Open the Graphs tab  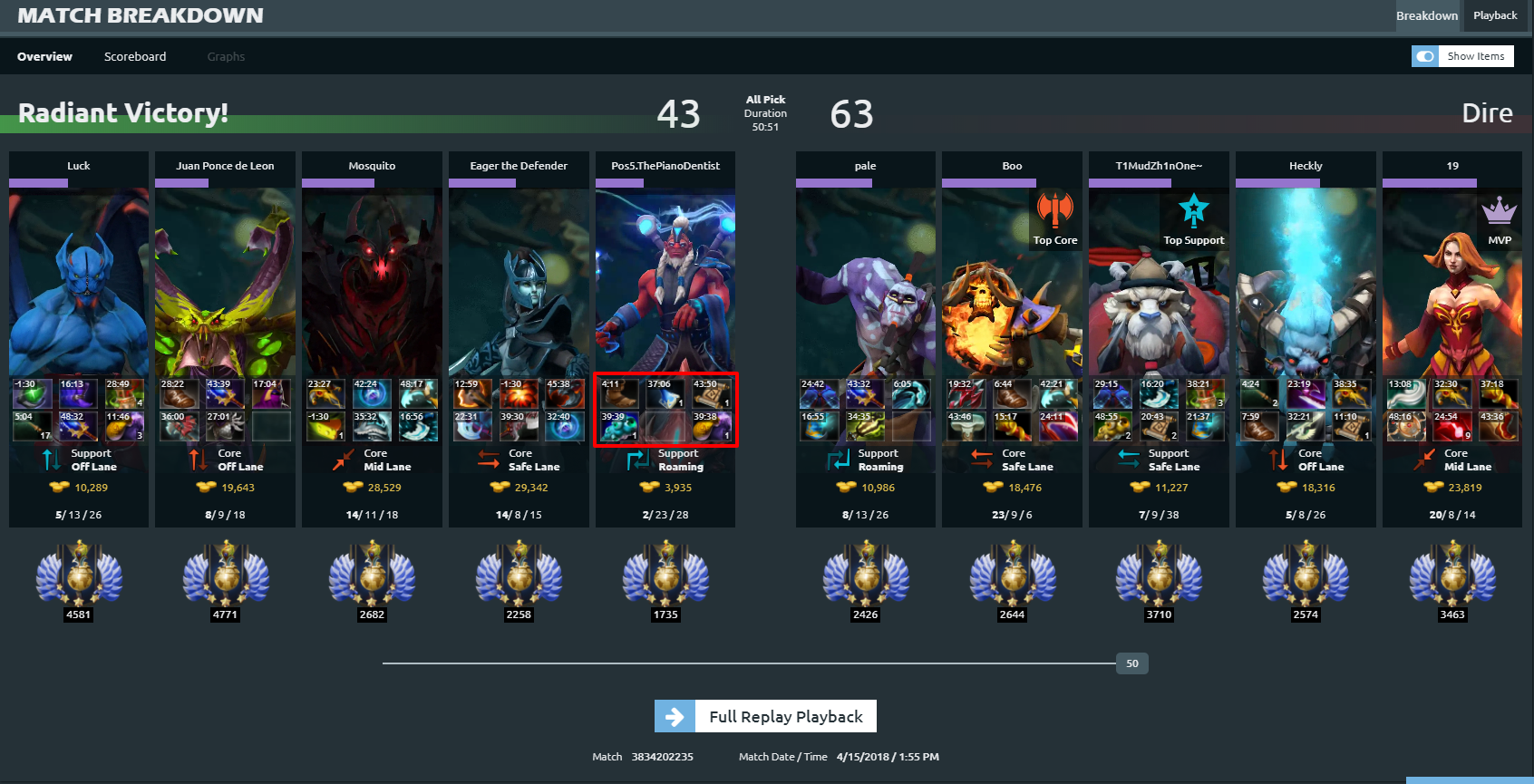(x=226, y=56)
